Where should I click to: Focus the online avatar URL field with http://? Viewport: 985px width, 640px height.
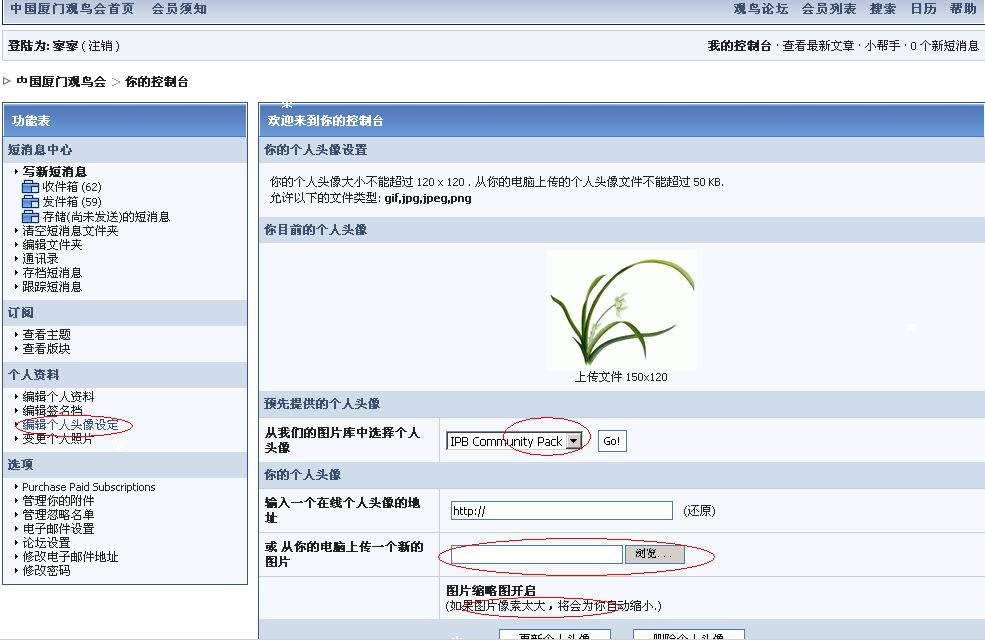562,511
